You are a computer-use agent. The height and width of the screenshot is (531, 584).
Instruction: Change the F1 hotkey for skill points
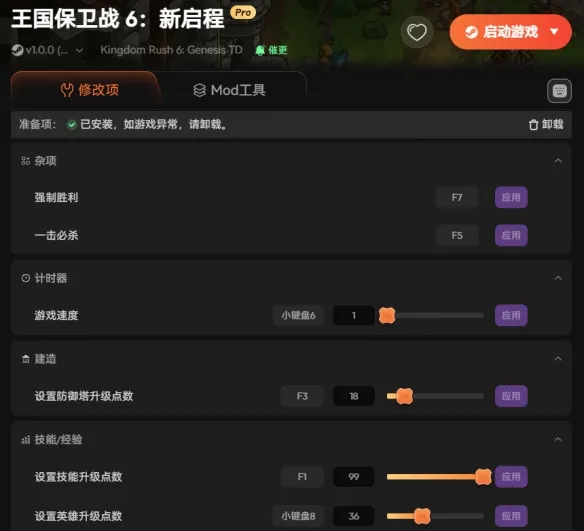click(x=302, y=477)
